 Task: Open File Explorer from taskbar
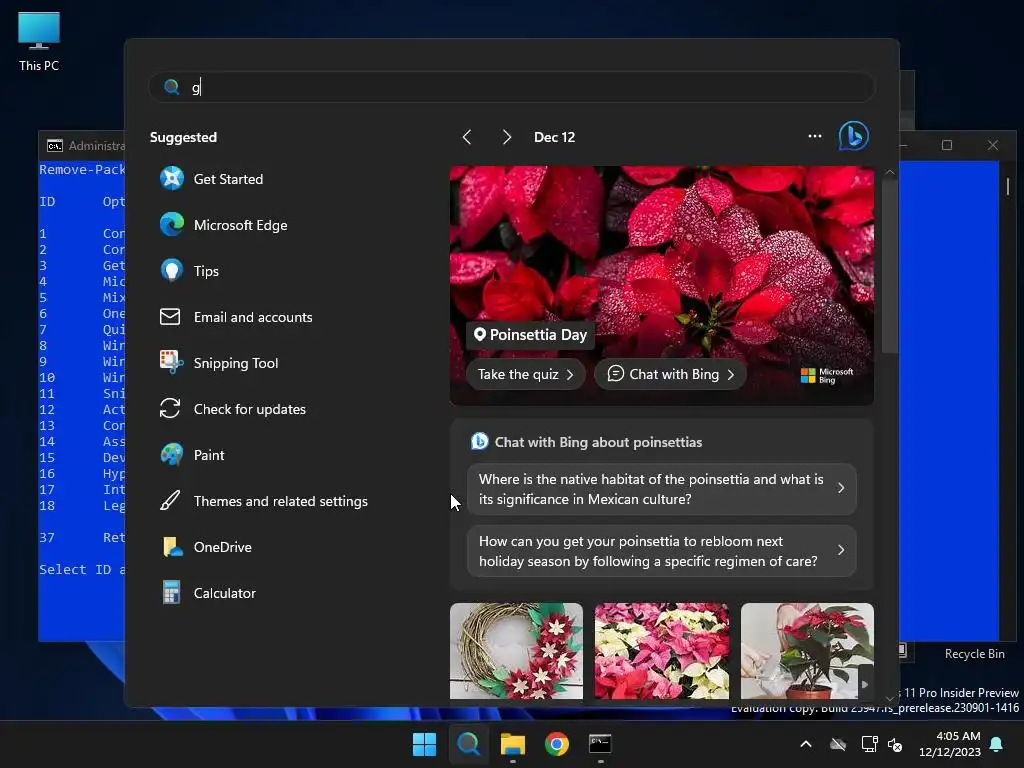[513, 744]
